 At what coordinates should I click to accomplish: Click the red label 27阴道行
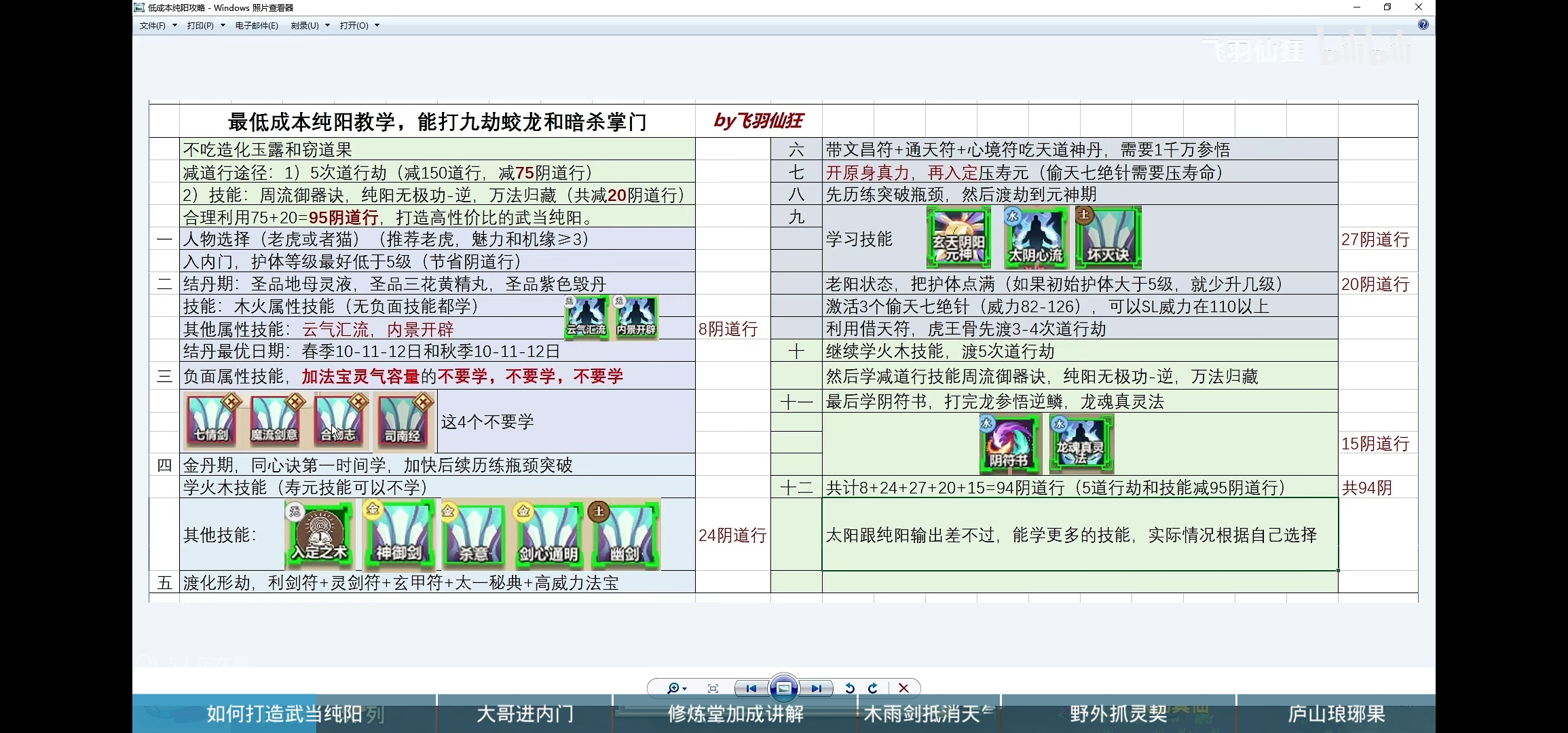(1375, 240)
